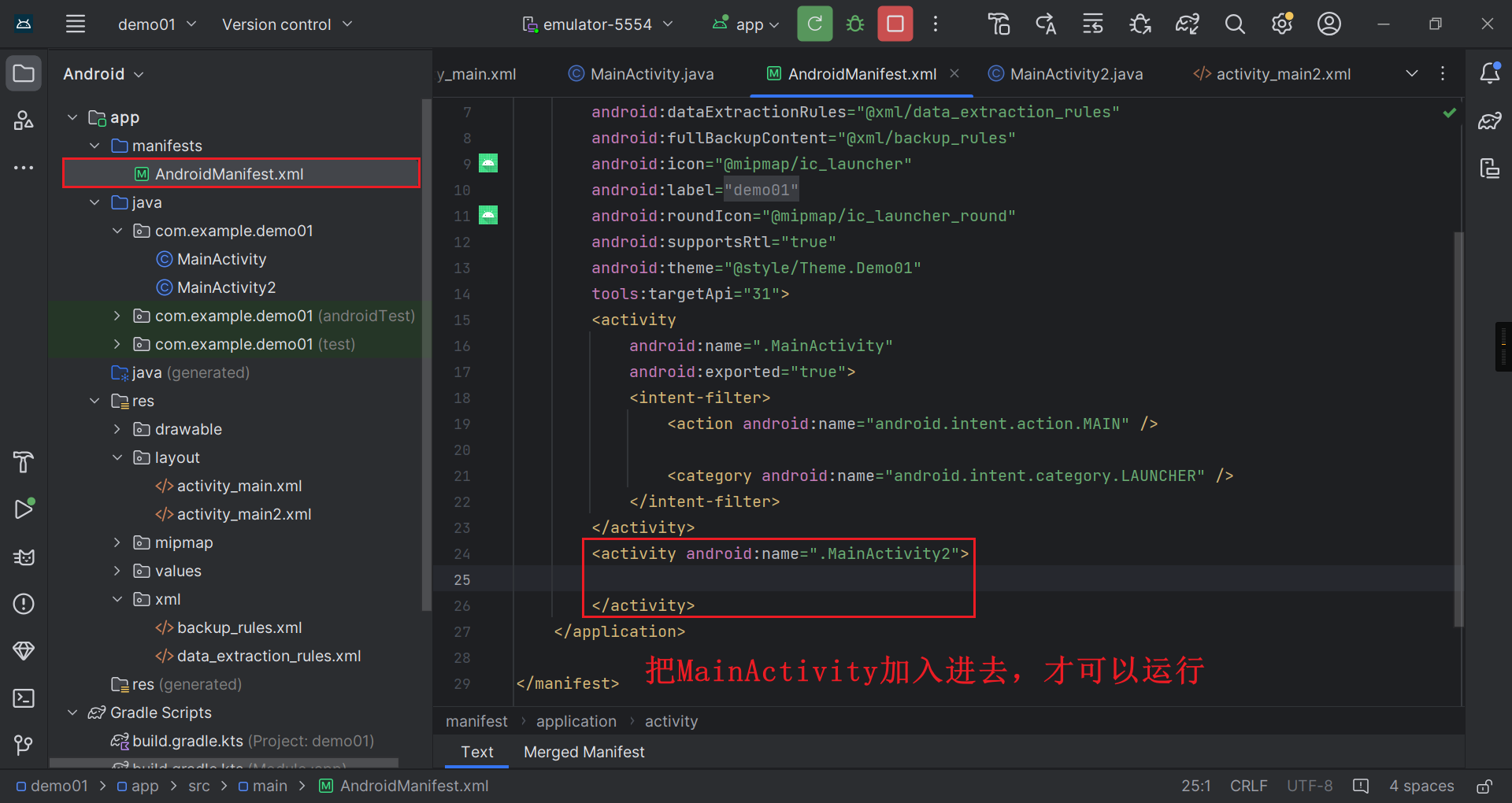This screenshot has height=803, width=1512.
Task: Open Notifications bell icon
Action: 1490,73
